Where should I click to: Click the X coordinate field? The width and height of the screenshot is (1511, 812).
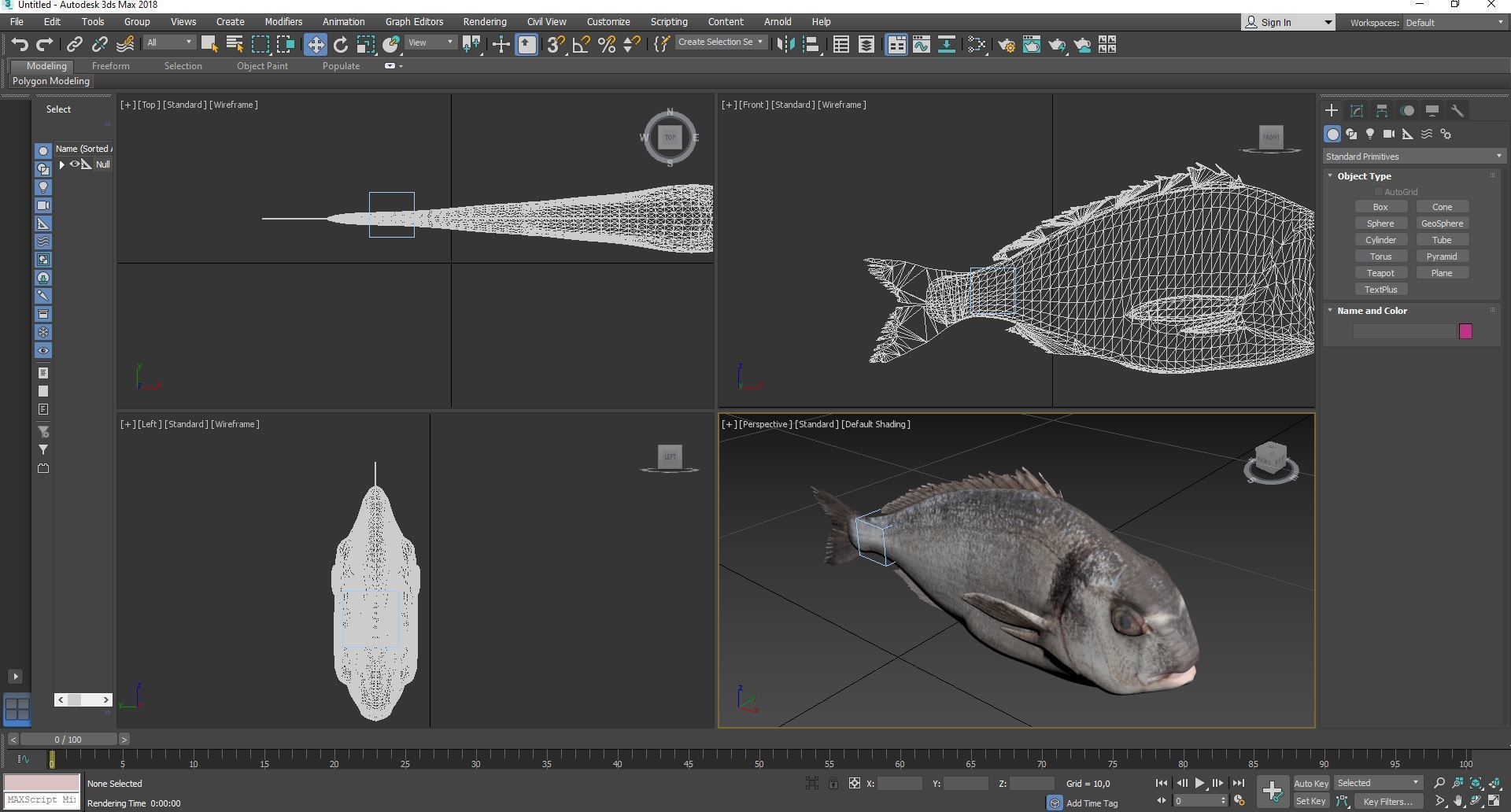[x=900, y=783]
